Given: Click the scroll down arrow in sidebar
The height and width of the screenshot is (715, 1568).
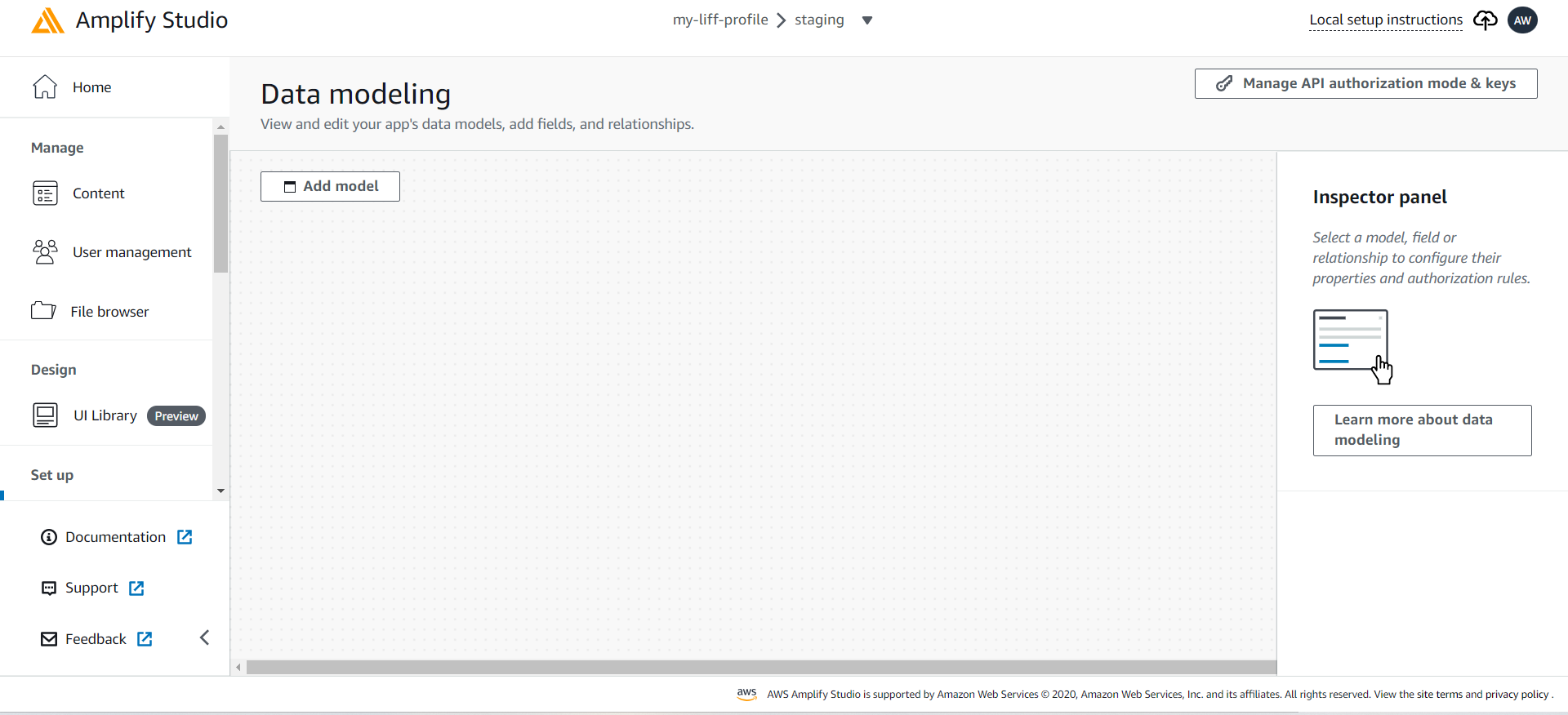Looking at the screenshot, I should tap(220, 491).
